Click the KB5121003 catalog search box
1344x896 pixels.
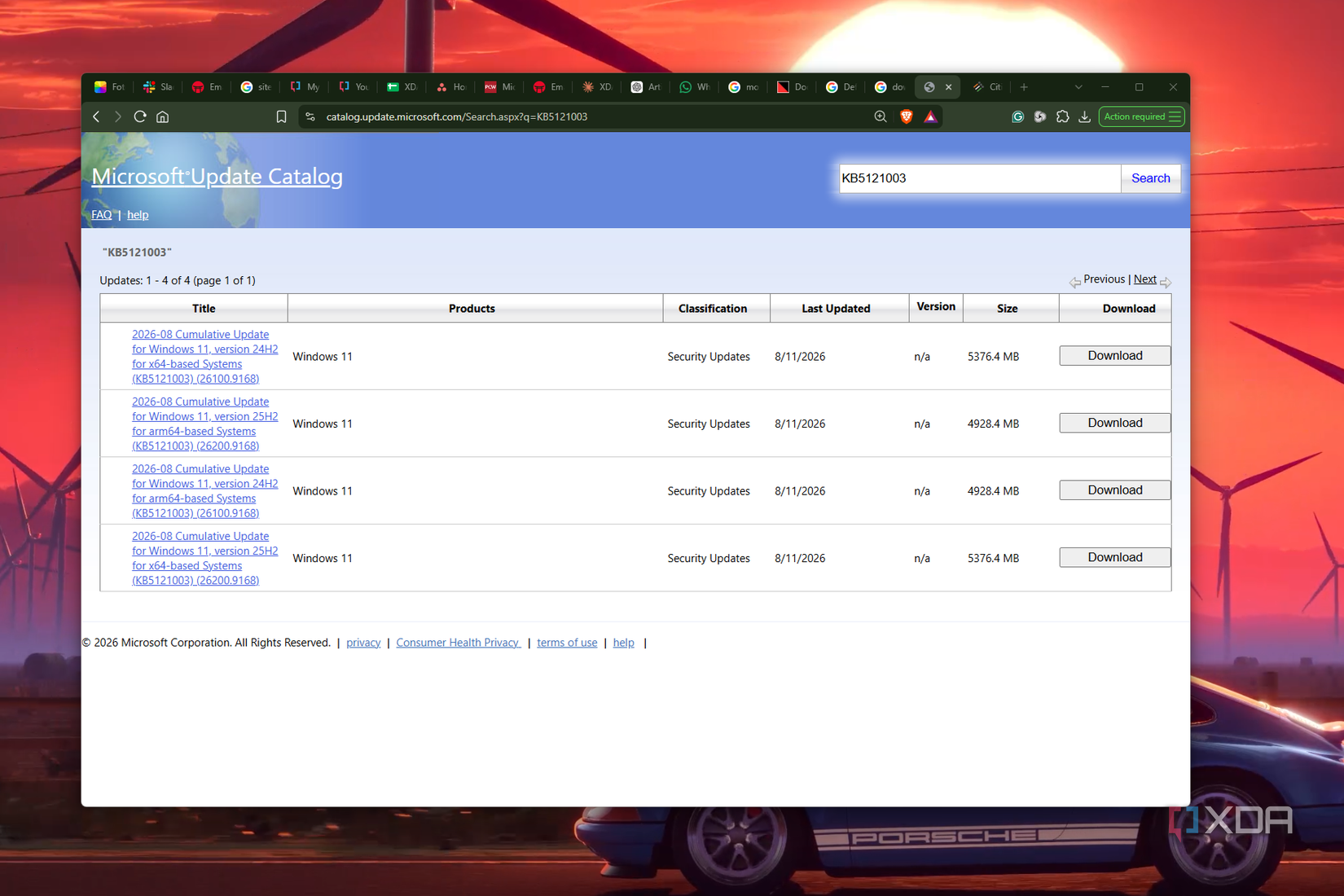(980, 178)
